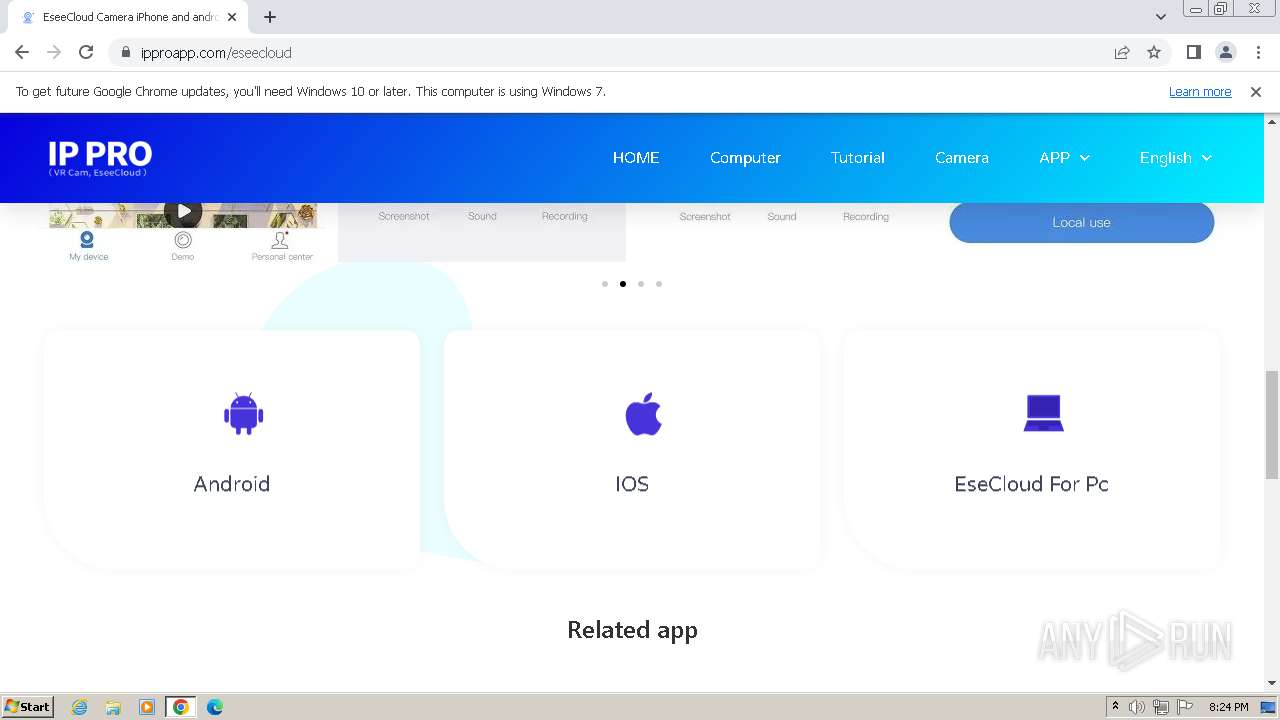Open the Computer menu item
This screenshot has height=720, width=1280.
click(745, 158)
